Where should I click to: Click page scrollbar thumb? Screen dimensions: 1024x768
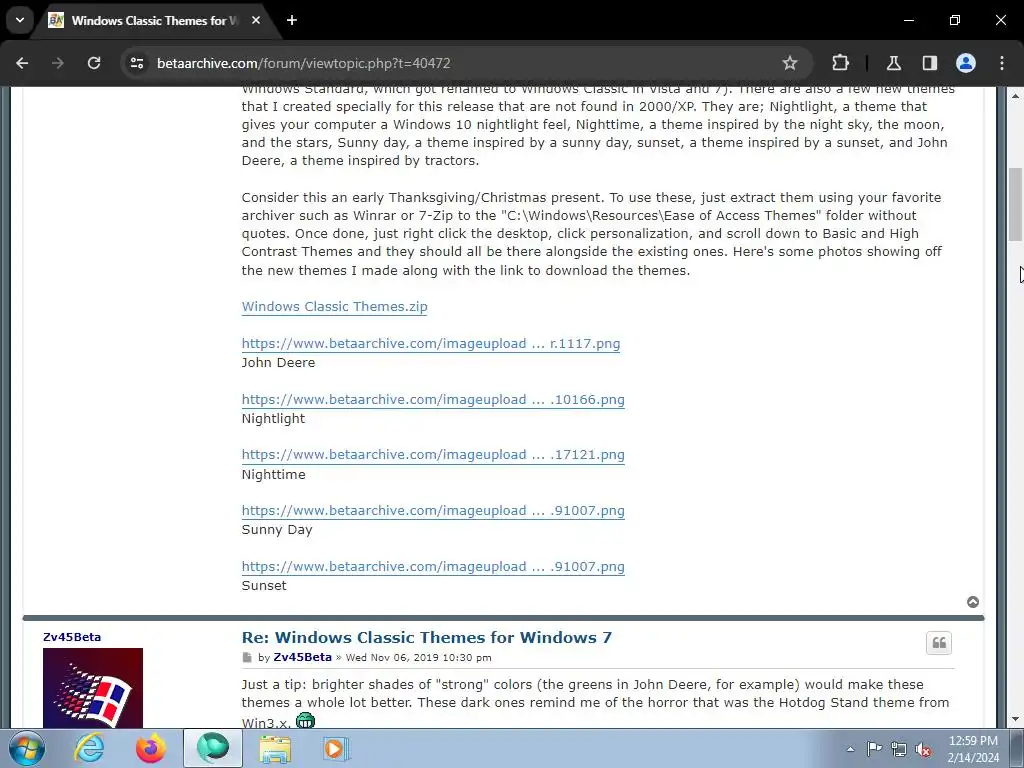(x=1016, y=204)
